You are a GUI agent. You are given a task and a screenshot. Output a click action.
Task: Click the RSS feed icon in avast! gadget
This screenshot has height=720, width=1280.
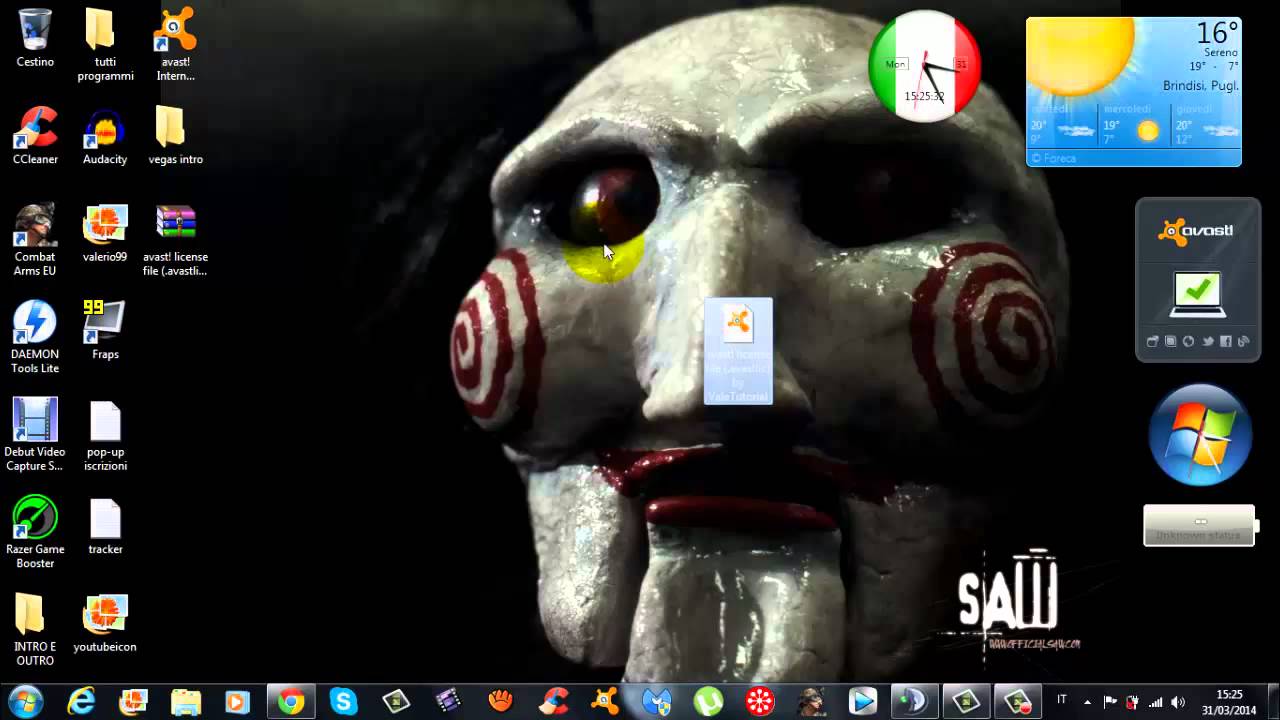tap(1244, 342)
